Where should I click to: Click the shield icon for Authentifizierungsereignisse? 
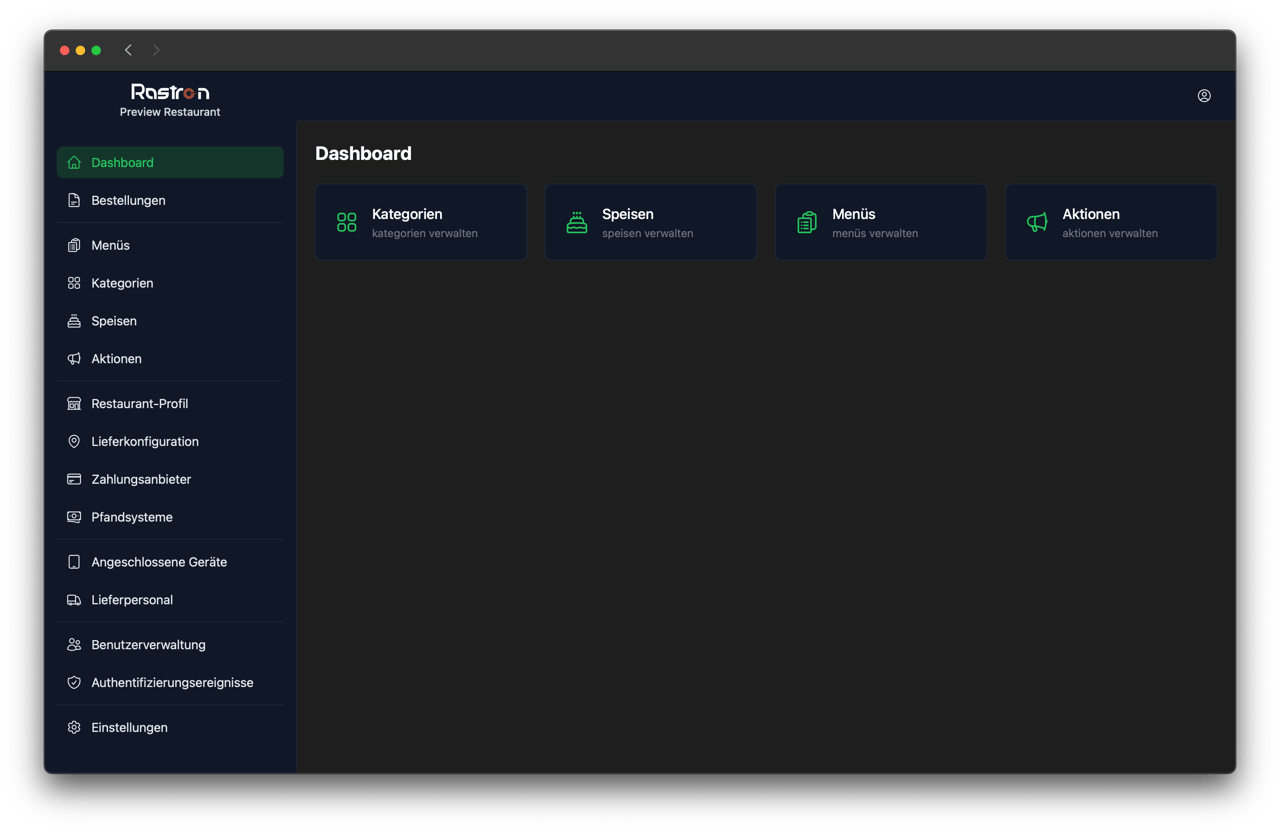(74, 683)
